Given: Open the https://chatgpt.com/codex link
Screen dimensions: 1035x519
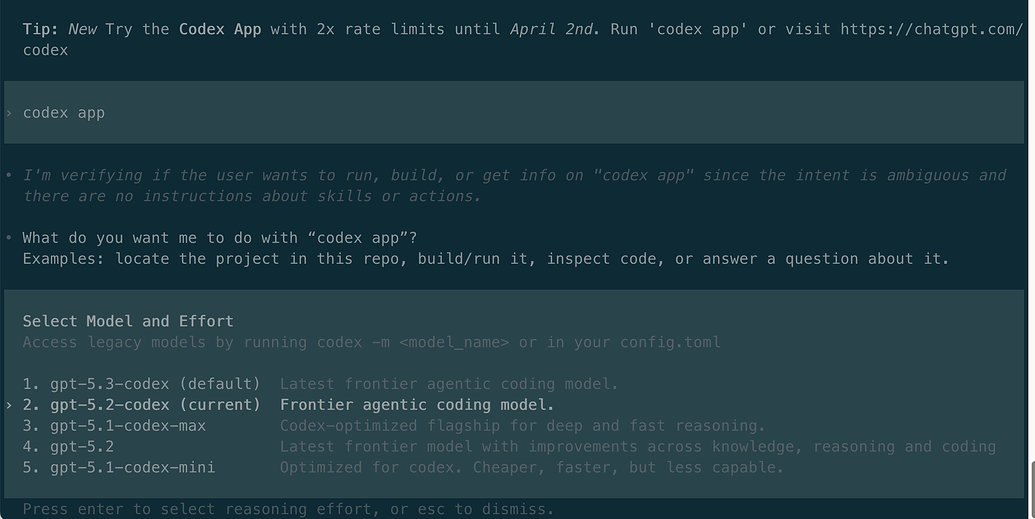Looking at the screenshot, I should [x=931, y=29].
